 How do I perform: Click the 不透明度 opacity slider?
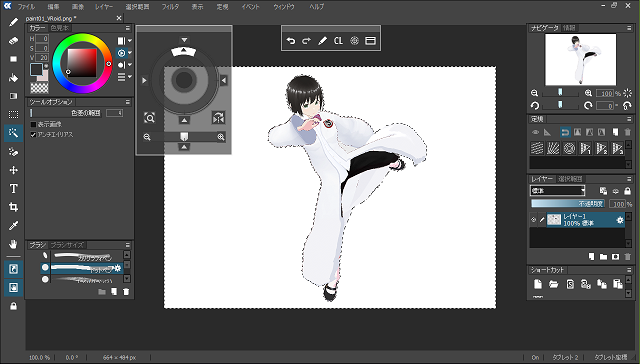(x=569, y=204)
